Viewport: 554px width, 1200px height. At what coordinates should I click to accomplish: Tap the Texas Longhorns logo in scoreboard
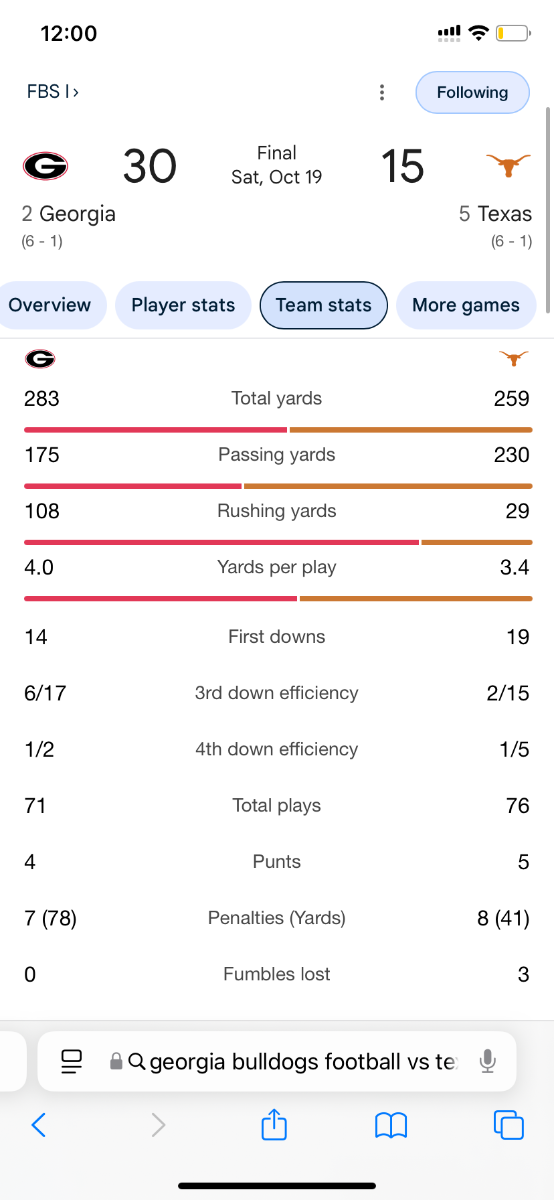508,166
